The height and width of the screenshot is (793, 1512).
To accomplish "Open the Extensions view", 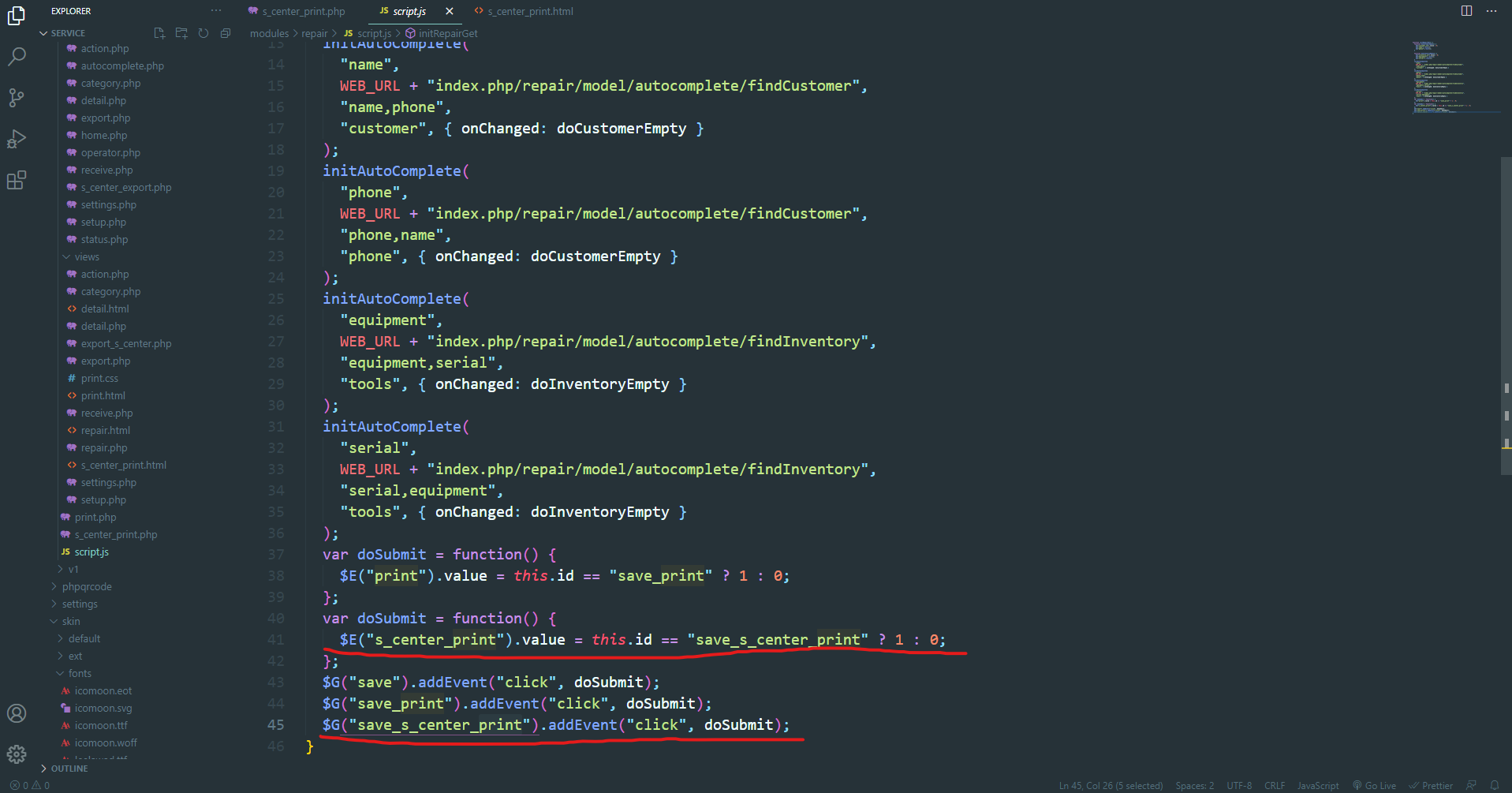I will [17, 181].
